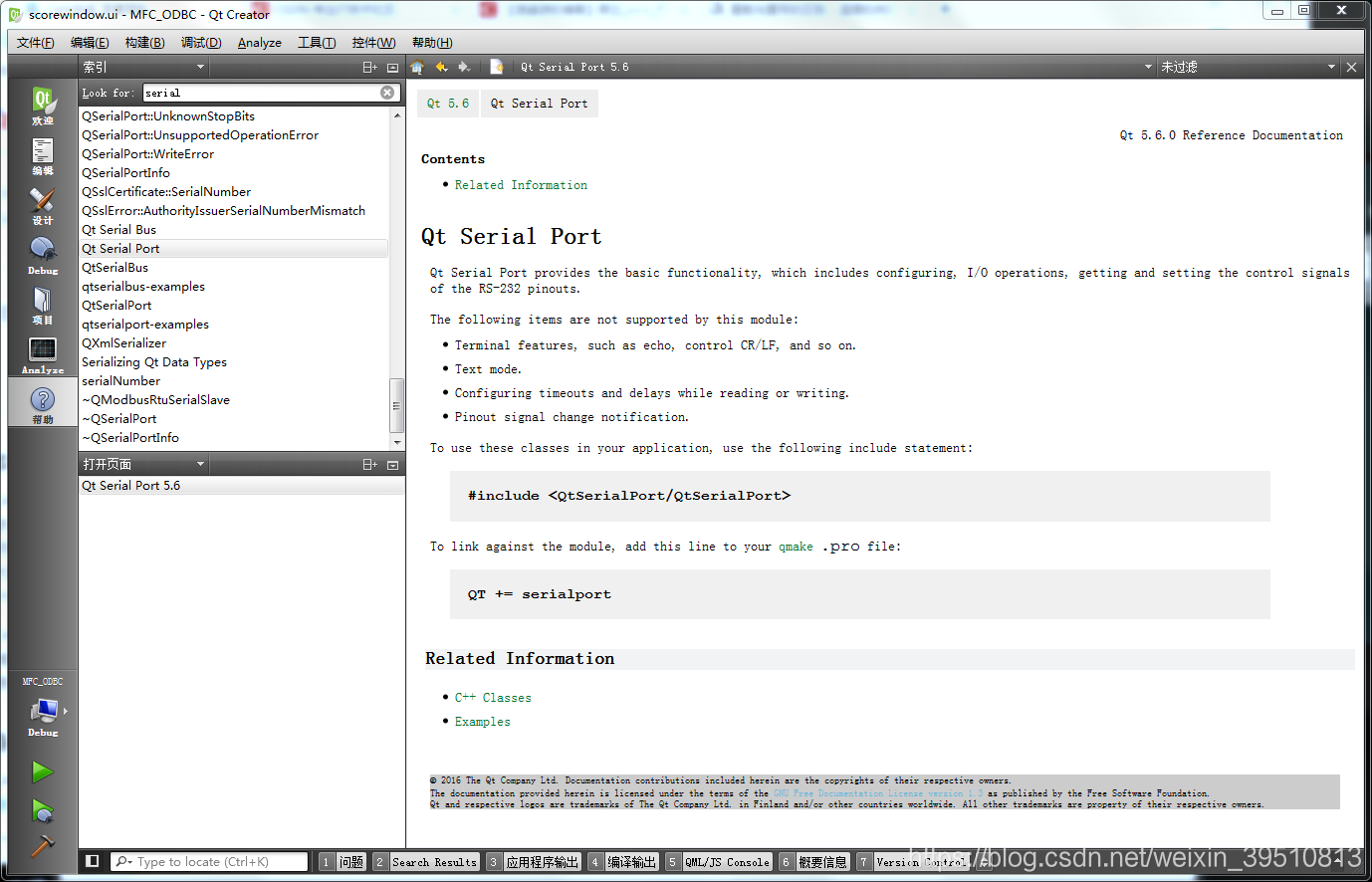
Task: Close the open pages panel
Action: click(392, 464)
